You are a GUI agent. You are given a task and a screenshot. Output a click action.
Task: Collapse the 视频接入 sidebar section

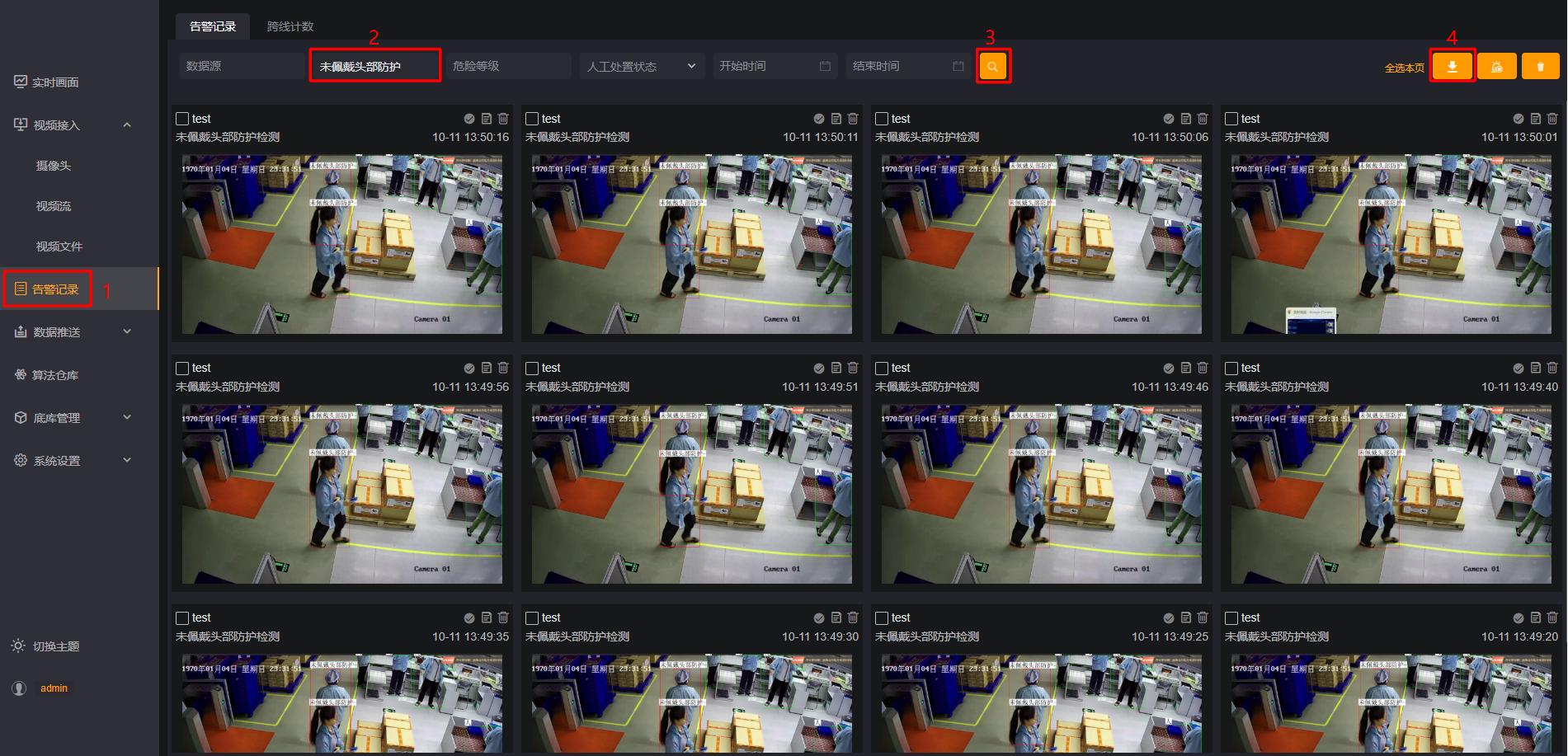[x=127, y=125]
